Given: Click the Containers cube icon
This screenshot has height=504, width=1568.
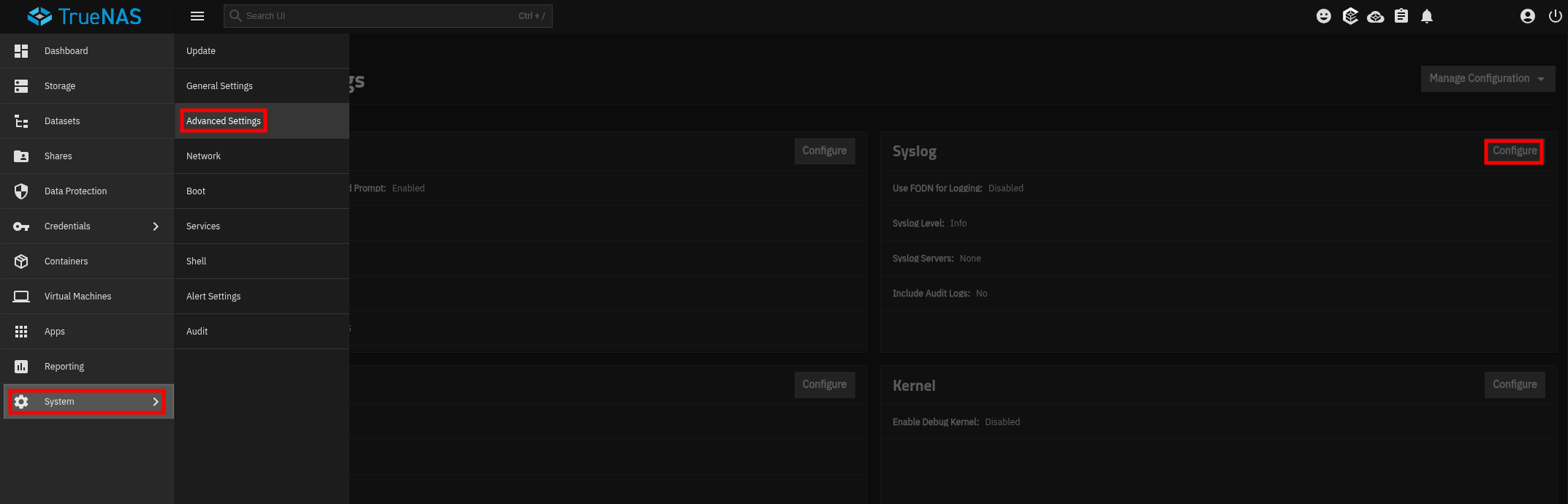Looking at the screenshot, I should coord(21,261).
